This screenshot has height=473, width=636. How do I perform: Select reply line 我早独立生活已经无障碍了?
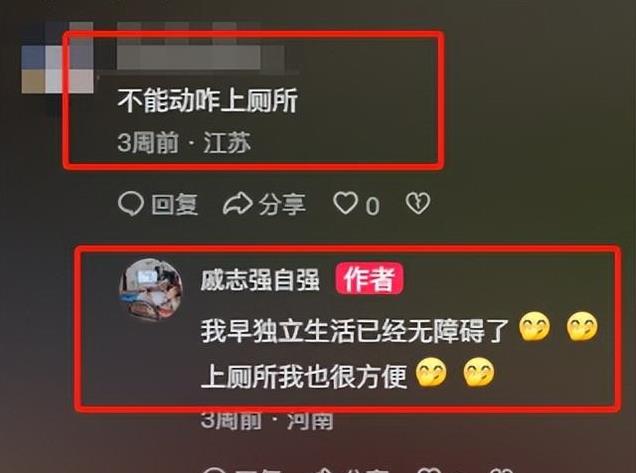[x=355, y=330]
